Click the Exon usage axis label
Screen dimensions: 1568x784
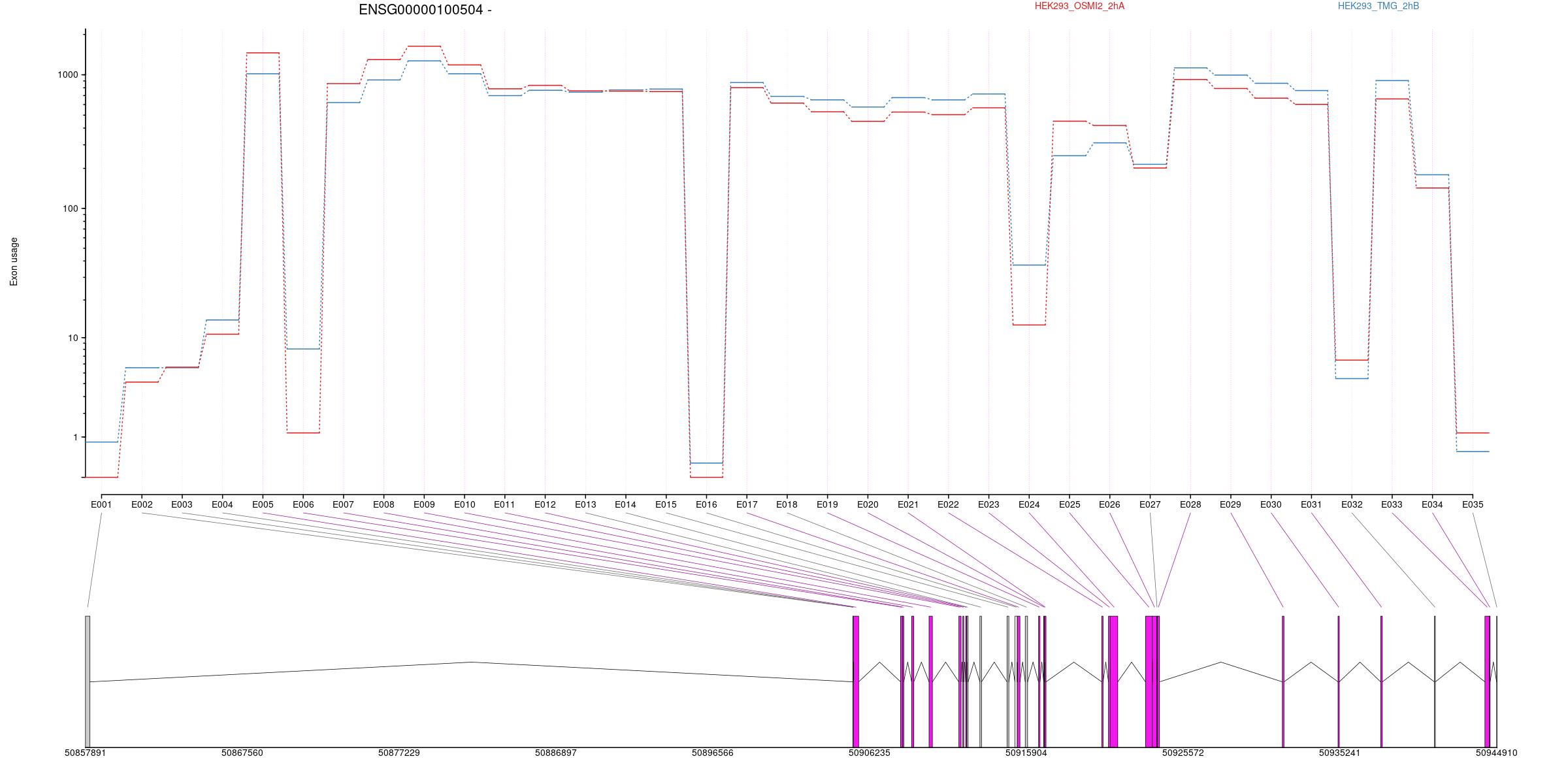tap(14, 261)
